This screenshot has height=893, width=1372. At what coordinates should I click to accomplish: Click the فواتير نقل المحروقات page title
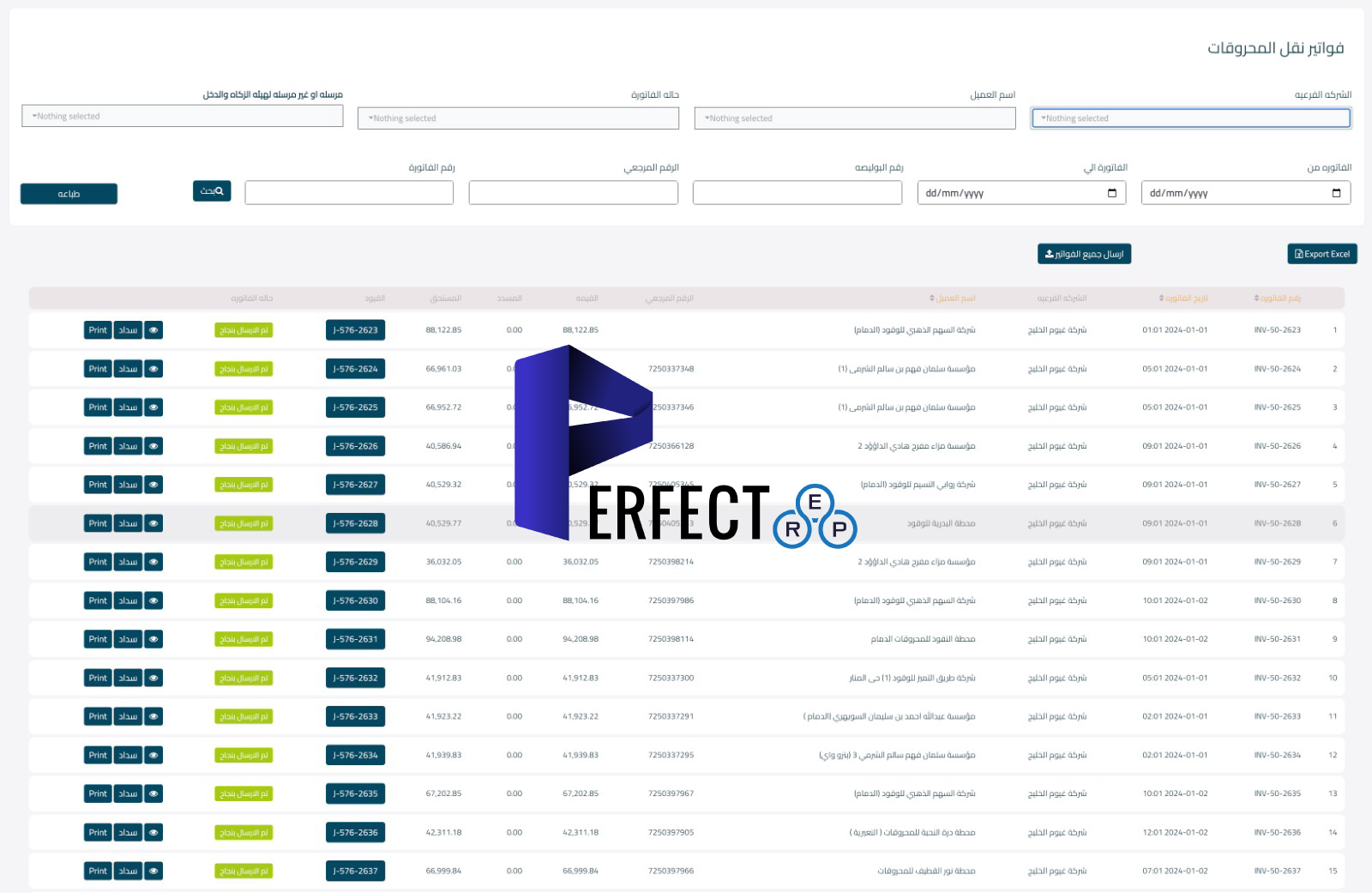click(1276, 48)
